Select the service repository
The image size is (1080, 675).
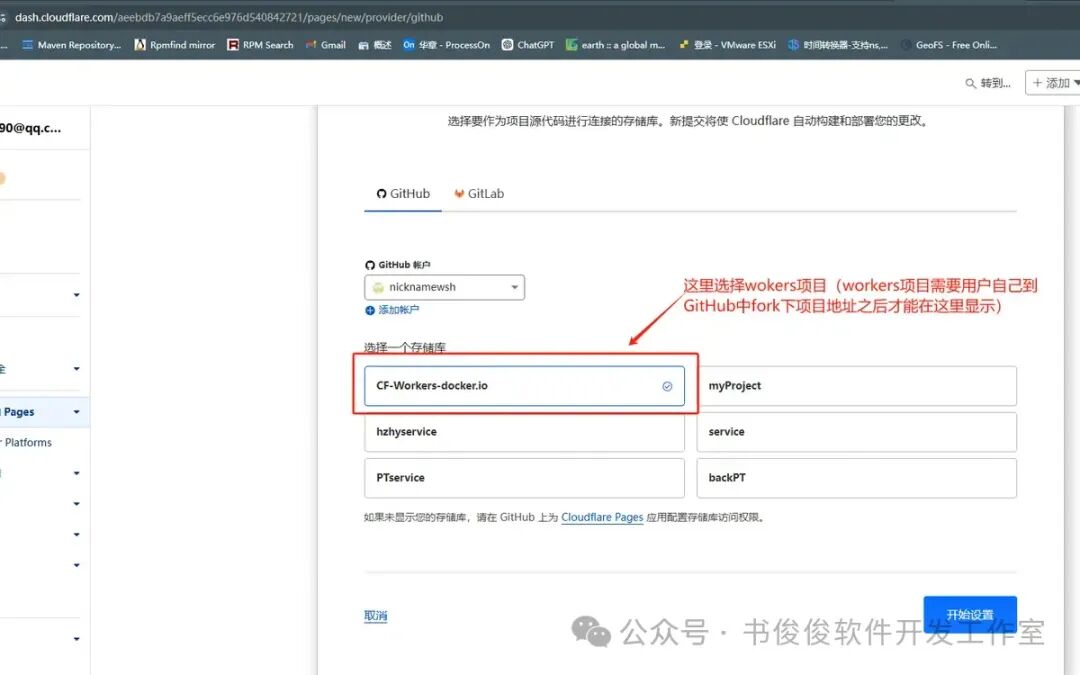tap(856, 432)
